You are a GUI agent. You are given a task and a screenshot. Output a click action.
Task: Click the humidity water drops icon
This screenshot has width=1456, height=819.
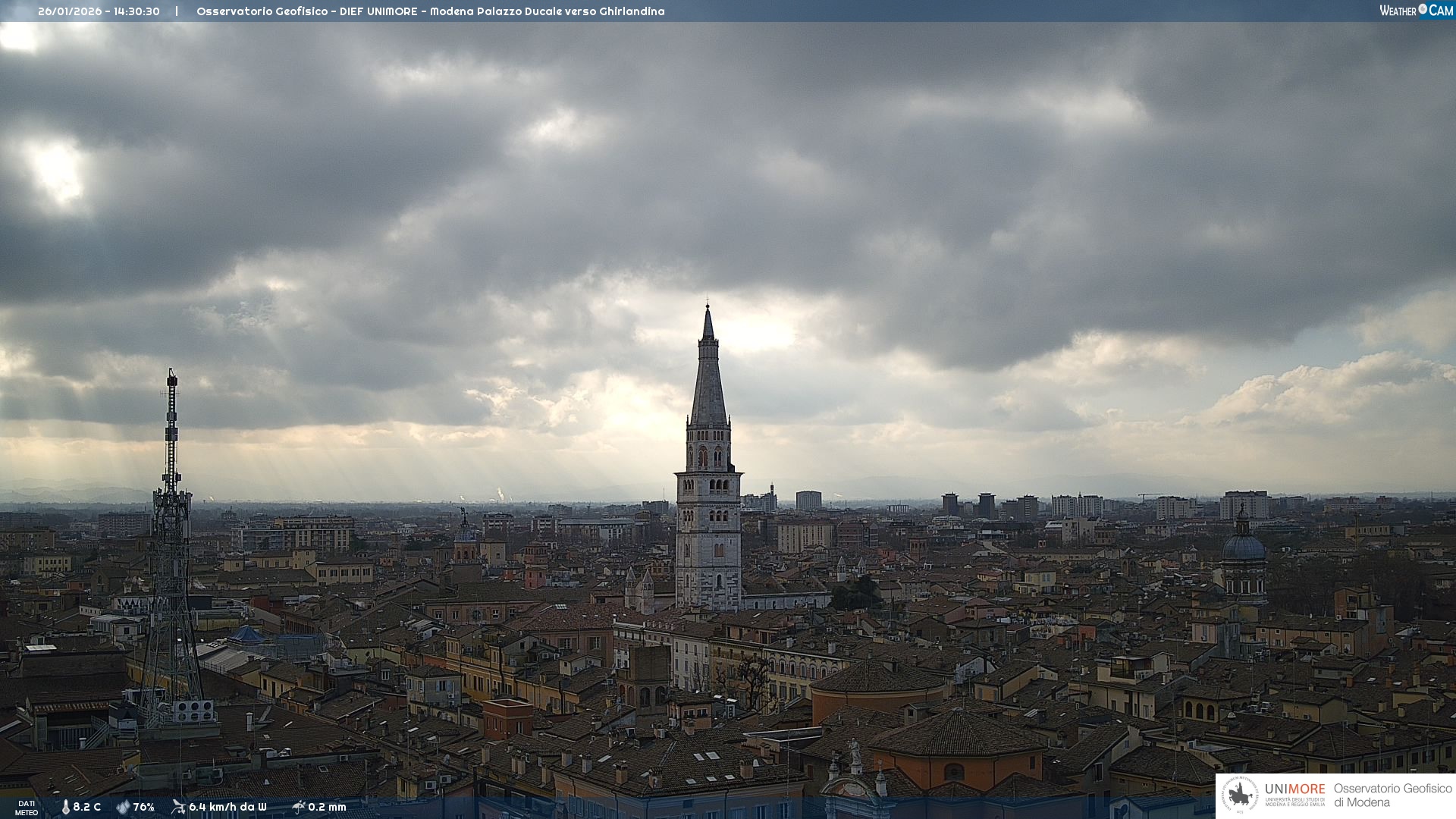pos(123,808)
